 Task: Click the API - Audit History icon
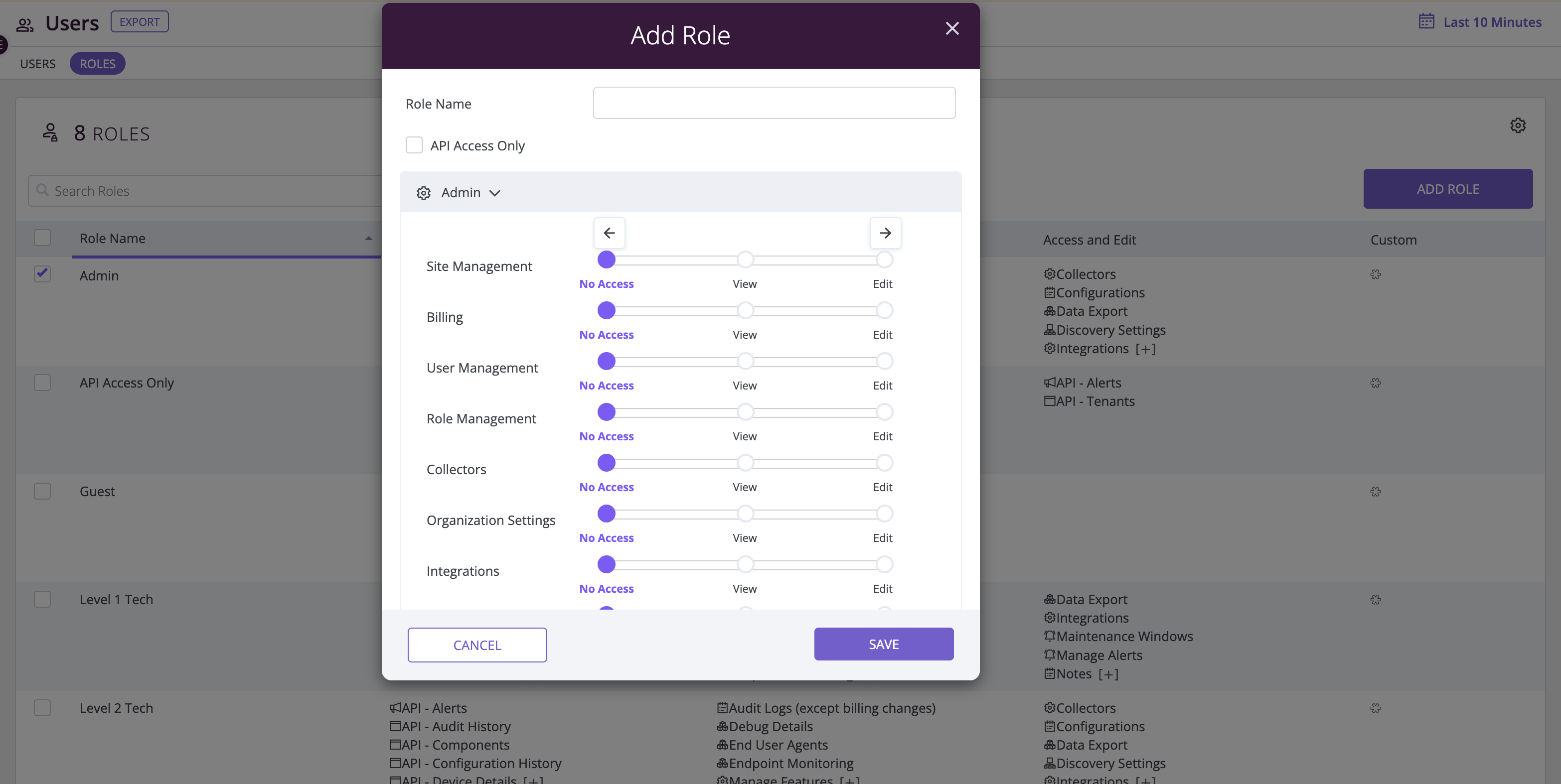(395, 727)
